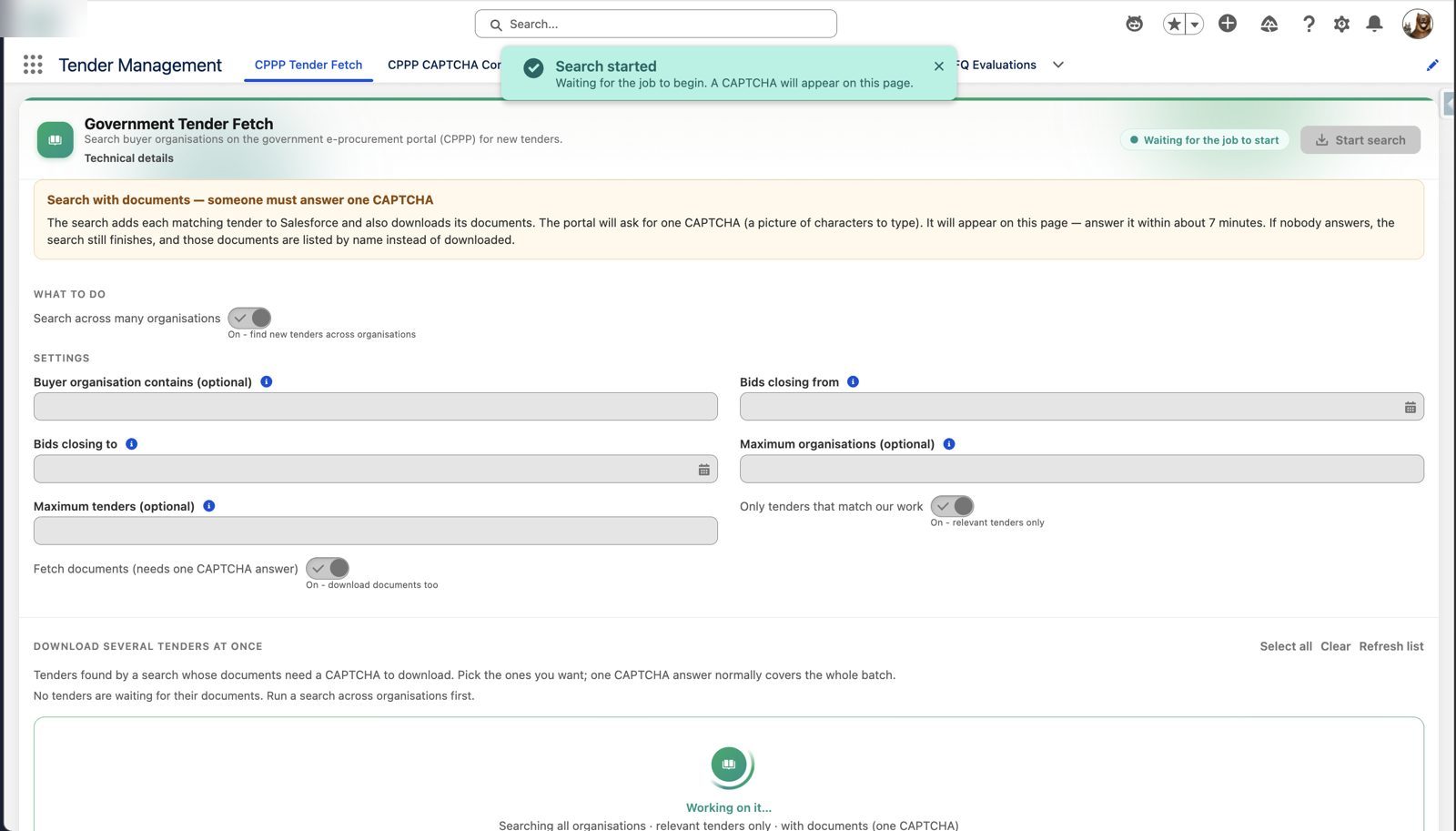Click Select all for tenders
Viewport: 1456px width, 831px height.
pos(1286,646)
